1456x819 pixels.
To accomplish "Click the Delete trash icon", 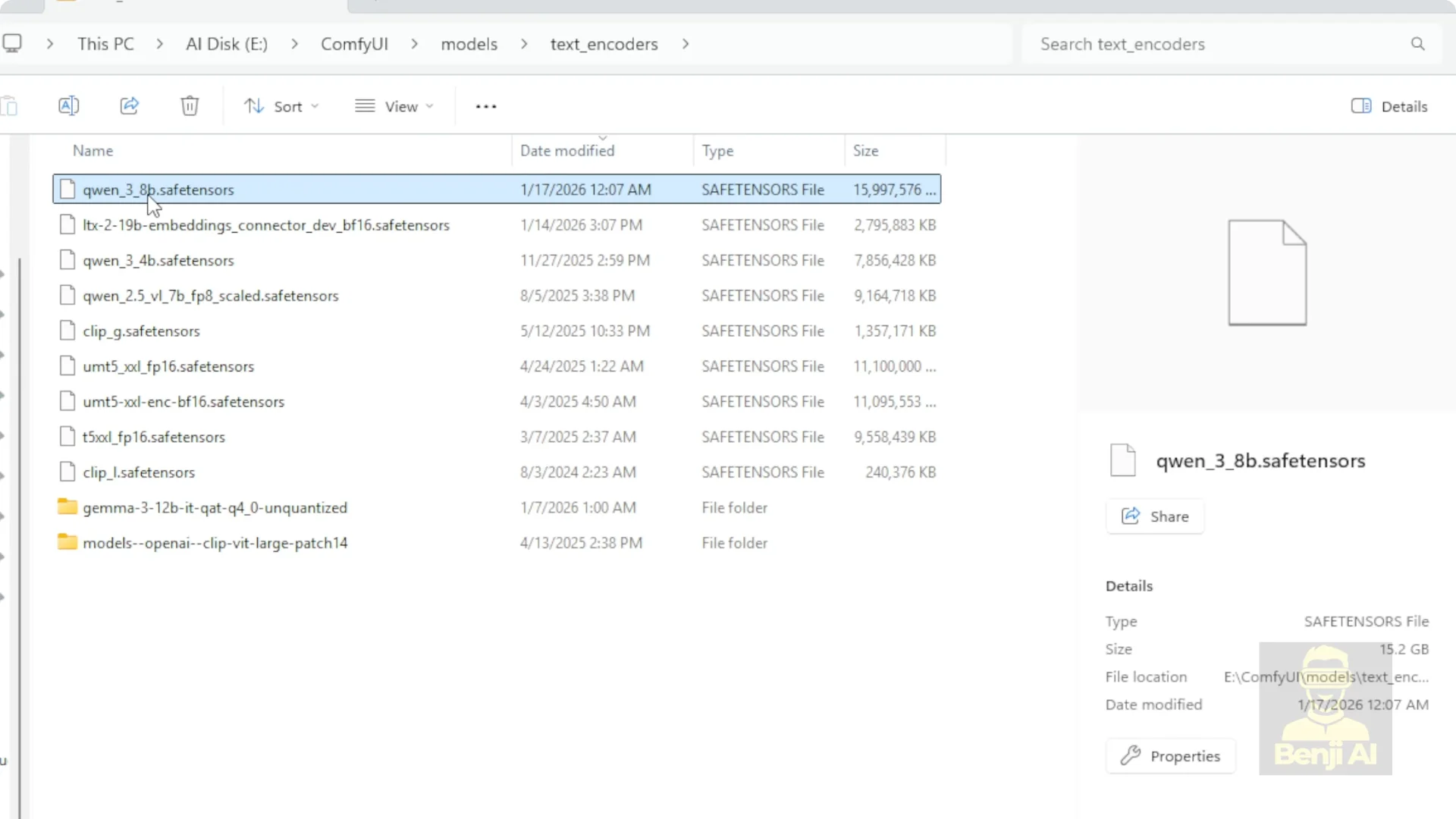I will 190,105.
